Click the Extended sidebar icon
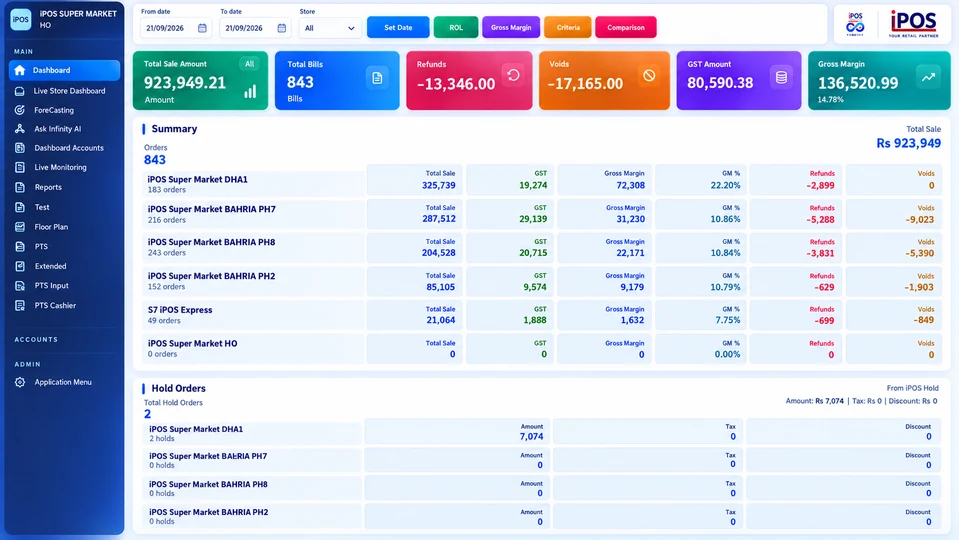Screen dimensions: 959x540 tap(20, 266)
